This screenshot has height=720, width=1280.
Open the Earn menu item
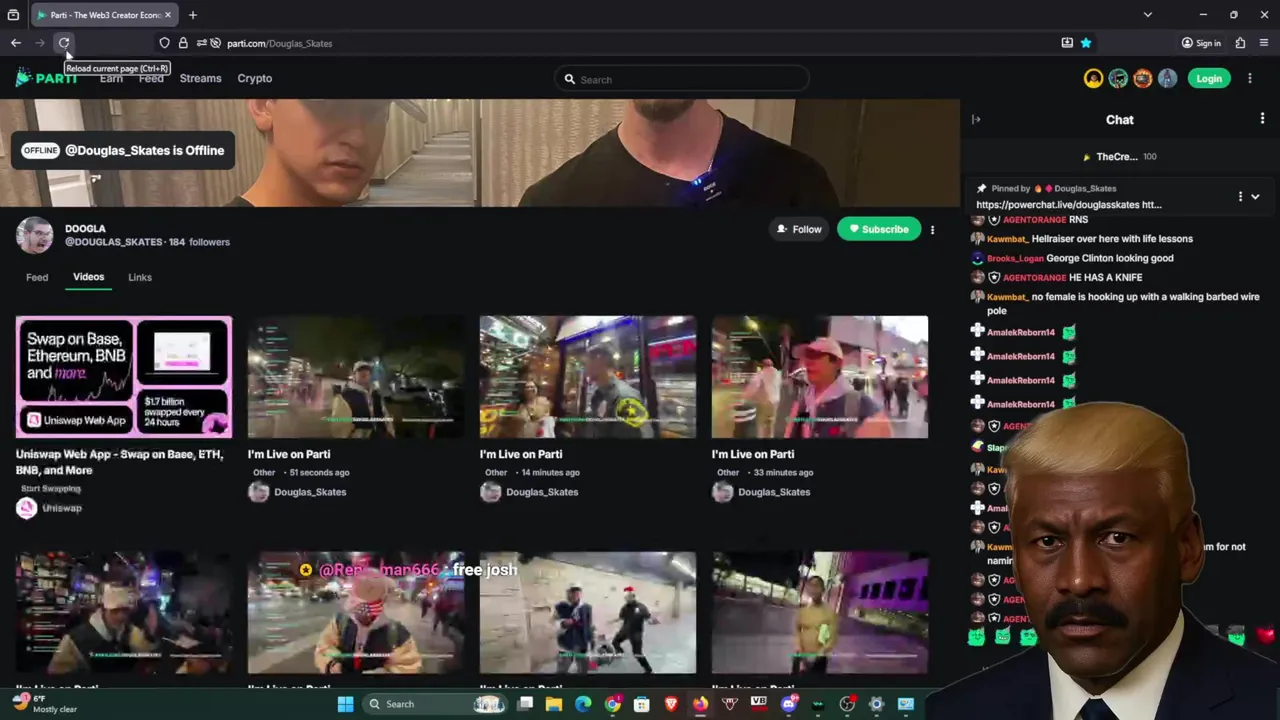(x=111, y=78)
